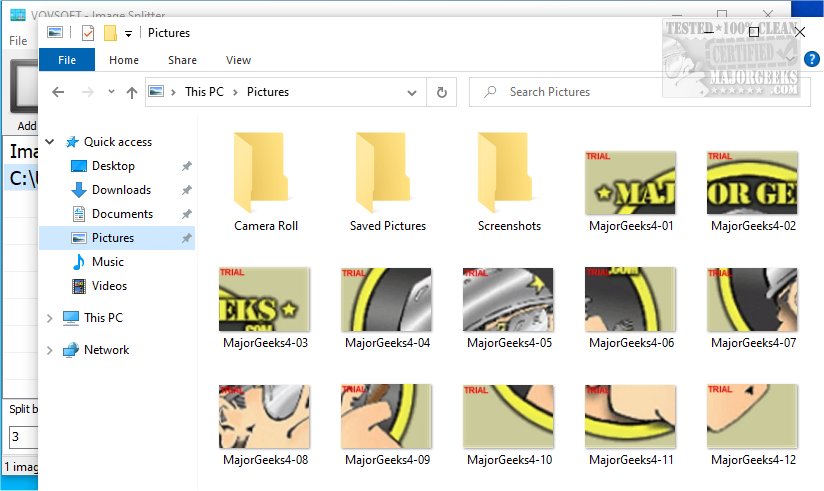This screenshot has height=491, width=824.
Task: Go up one folder level
Action: pos(131,93)
